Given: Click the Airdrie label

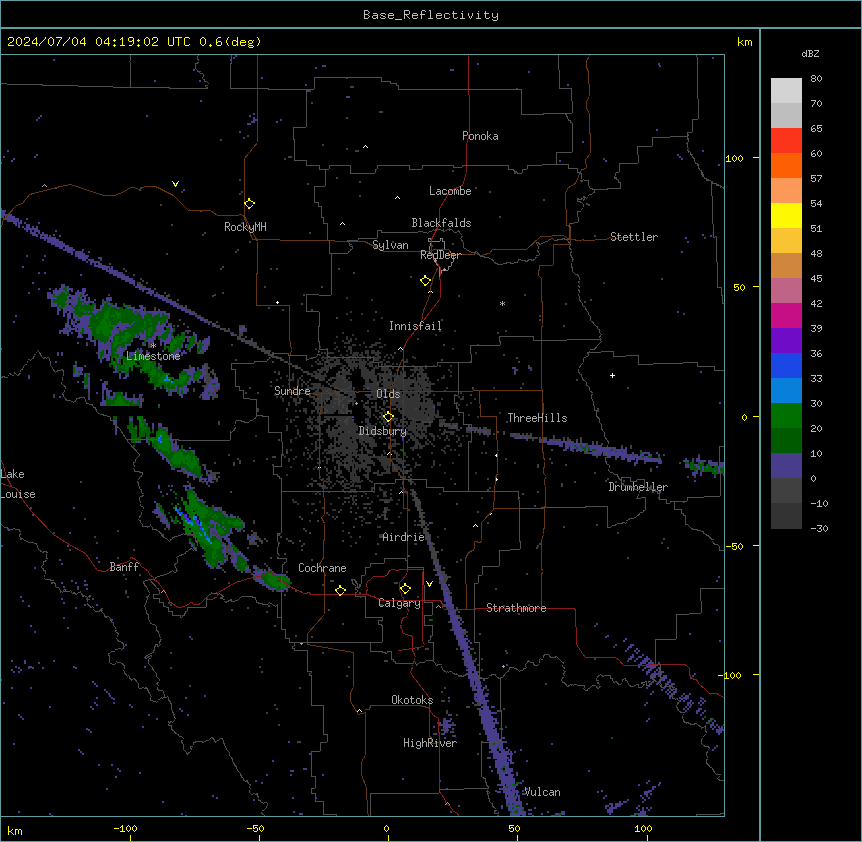Looking at the screenshot, I should point(404,537).
